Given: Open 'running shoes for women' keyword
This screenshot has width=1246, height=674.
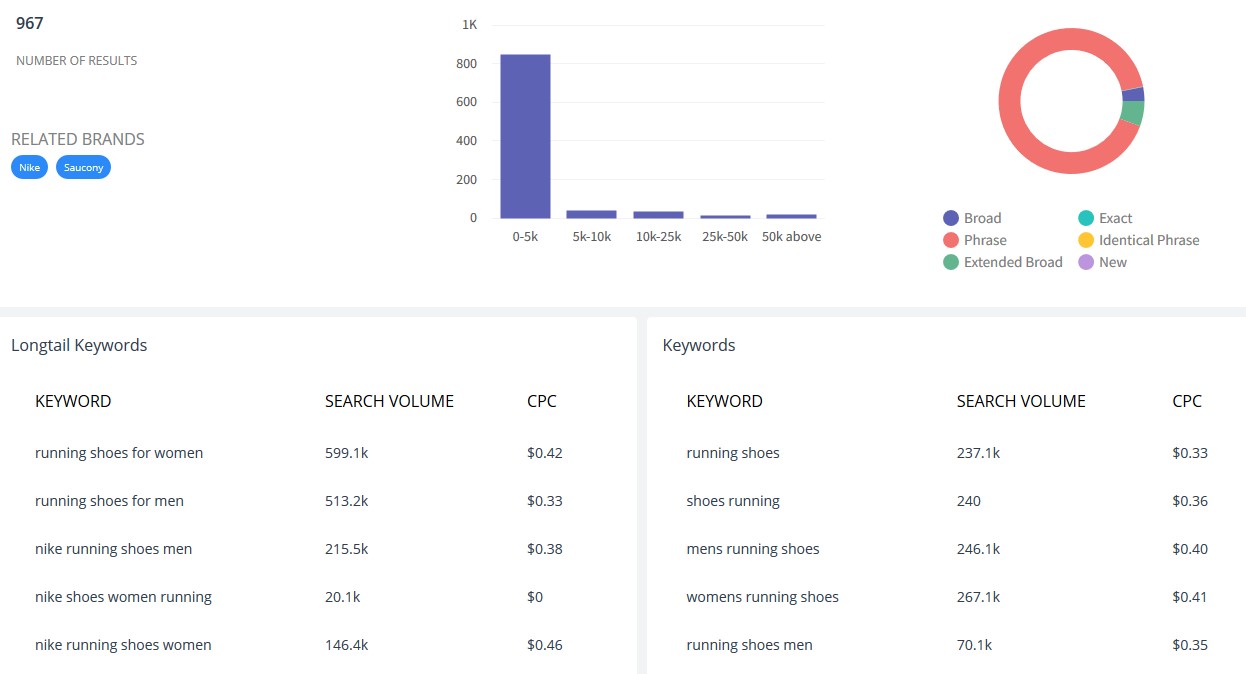Looking at the screenshot, I should 119,453.
